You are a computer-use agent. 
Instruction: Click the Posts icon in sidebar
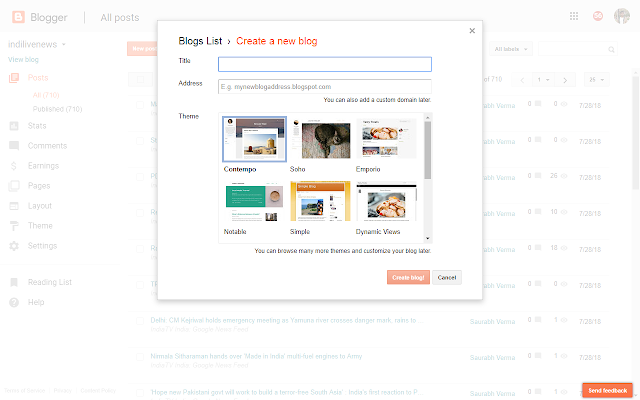14,78
